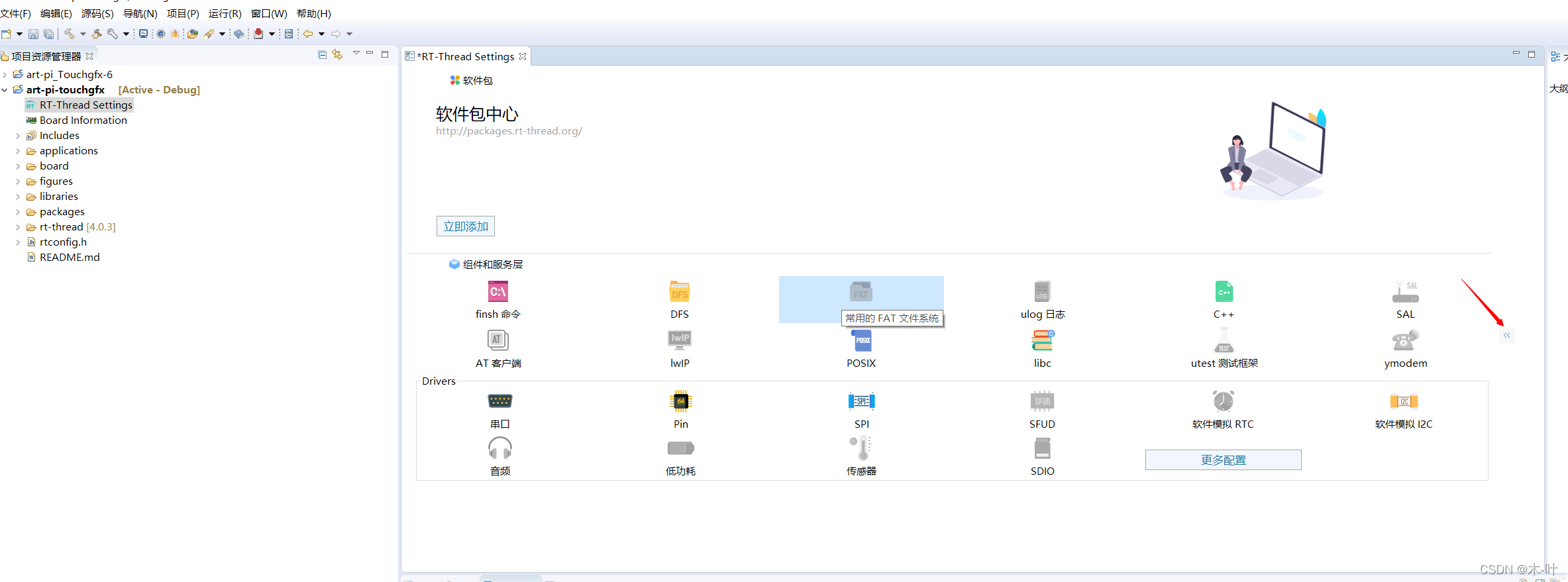Click the 更多配置 button

click(1224, 460)
